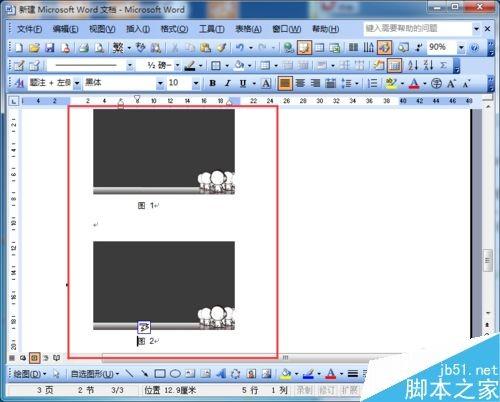Click the first image above 图 1

tap(164, 152)
